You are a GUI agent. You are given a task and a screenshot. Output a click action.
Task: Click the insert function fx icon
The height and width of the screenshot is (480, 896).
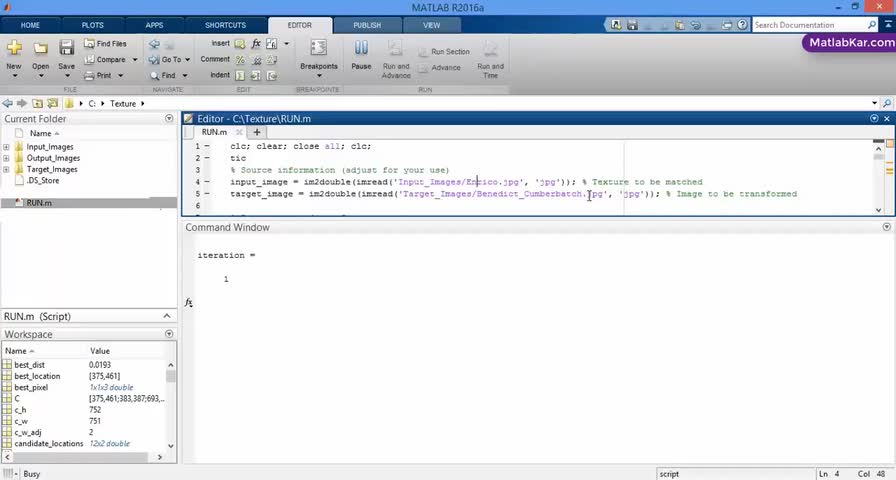pyautogui.click(x=256, y=43)
